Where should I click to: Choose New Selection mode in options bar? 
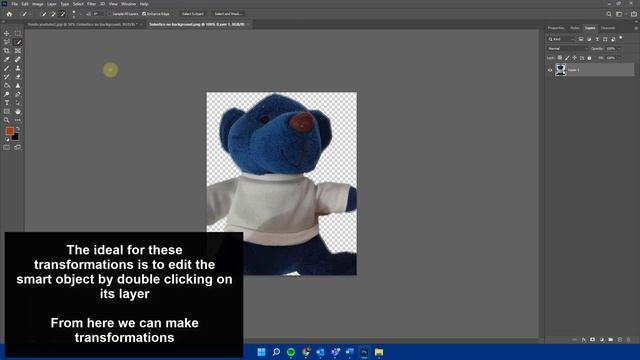(x=44, y=14)
